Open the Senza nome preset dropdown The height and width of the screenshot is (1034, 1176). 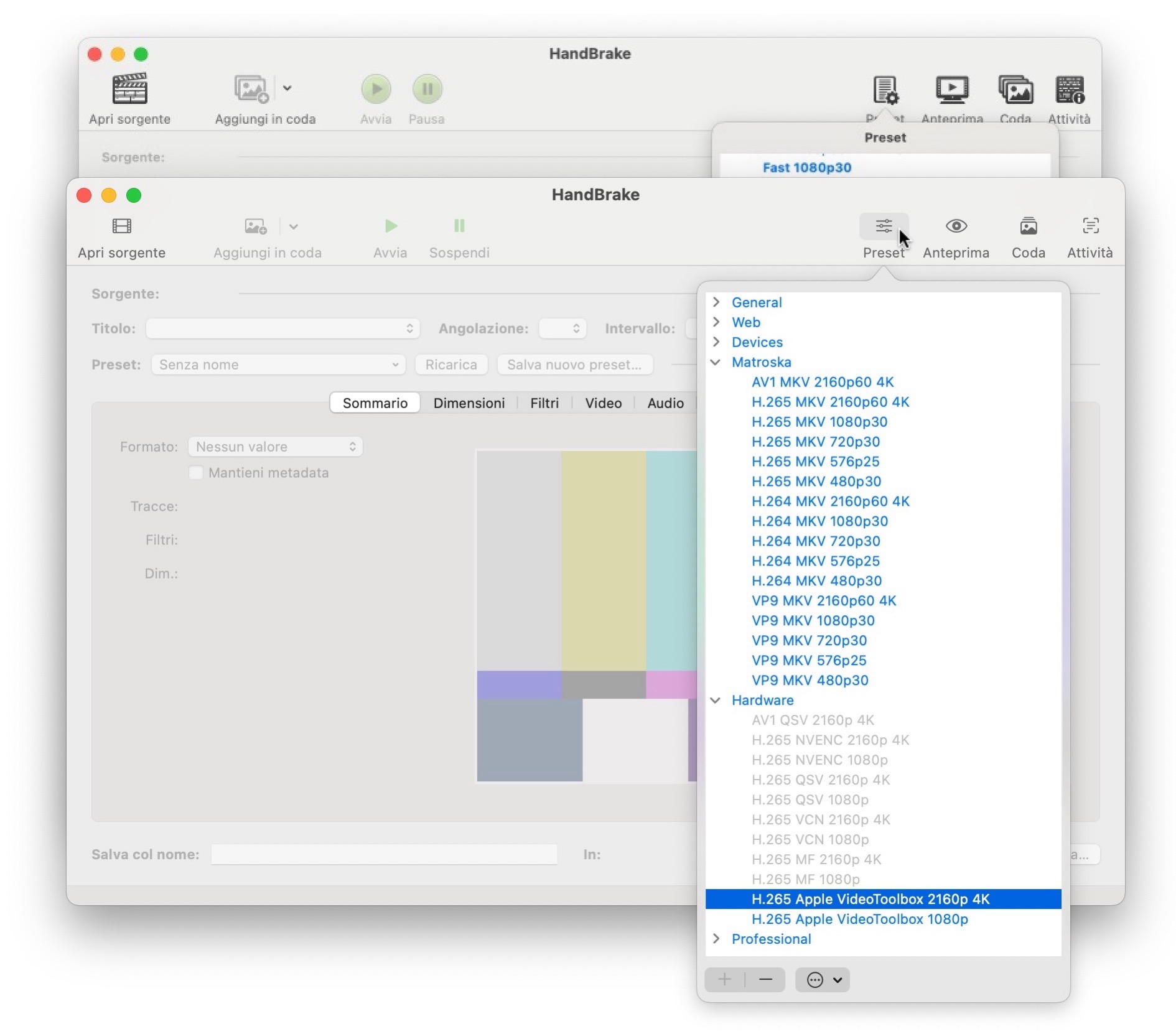[x=278, y=365]
